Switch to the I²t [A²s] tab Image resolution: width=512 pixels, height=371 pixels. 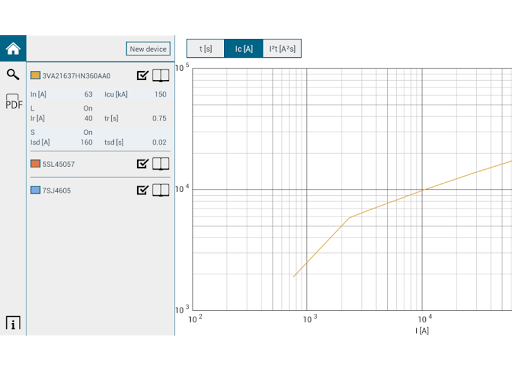pyautogui.click(x=282, y=49)
